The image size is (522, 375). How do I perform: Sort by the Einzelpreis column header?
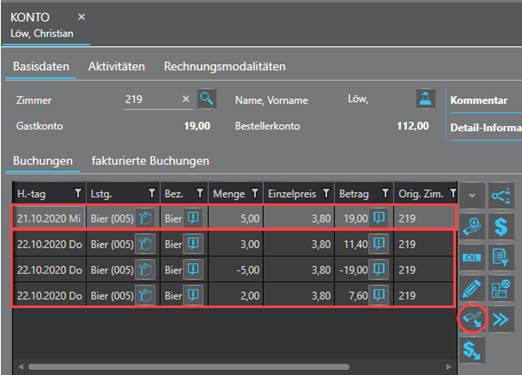tap(292, 194)
